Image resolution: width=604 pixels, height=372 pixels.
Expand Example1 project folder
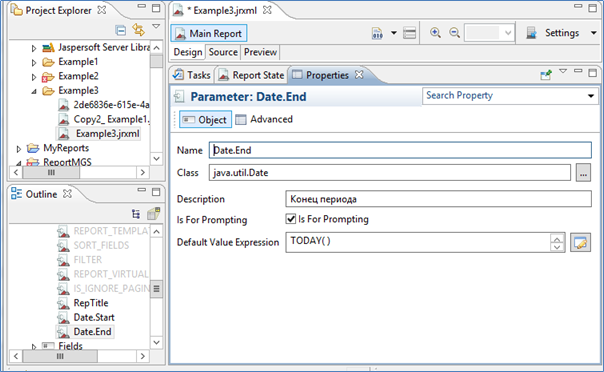(34, 62)
